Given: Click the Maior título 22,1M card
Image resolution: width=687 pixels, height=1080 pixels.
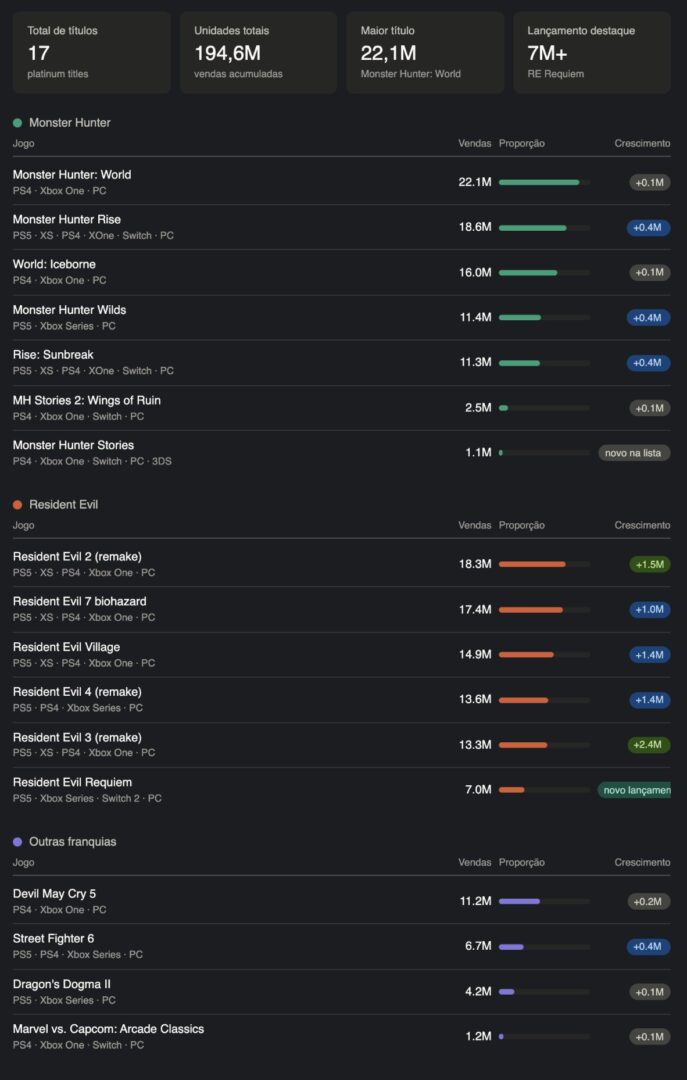Looking at the screenshot, I should pyautogui.click(x=425, y=52).
